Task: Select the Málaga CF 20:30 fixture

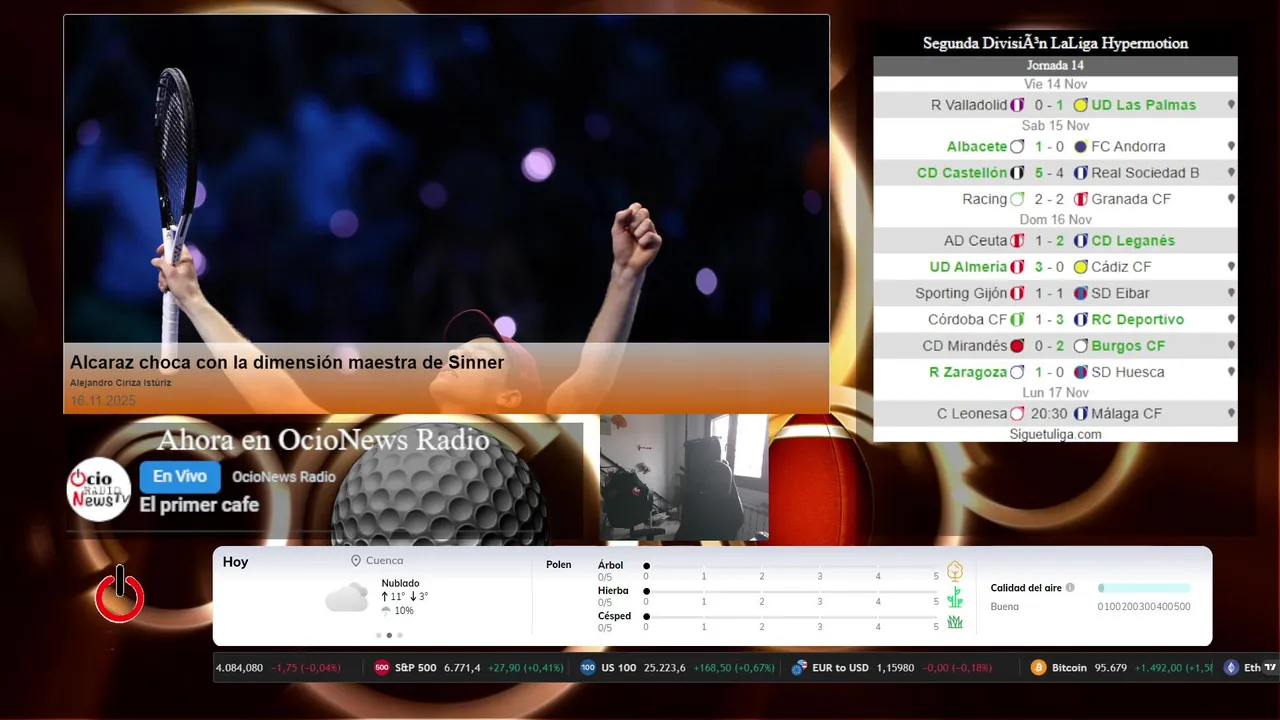Action: click(1055, 413)
